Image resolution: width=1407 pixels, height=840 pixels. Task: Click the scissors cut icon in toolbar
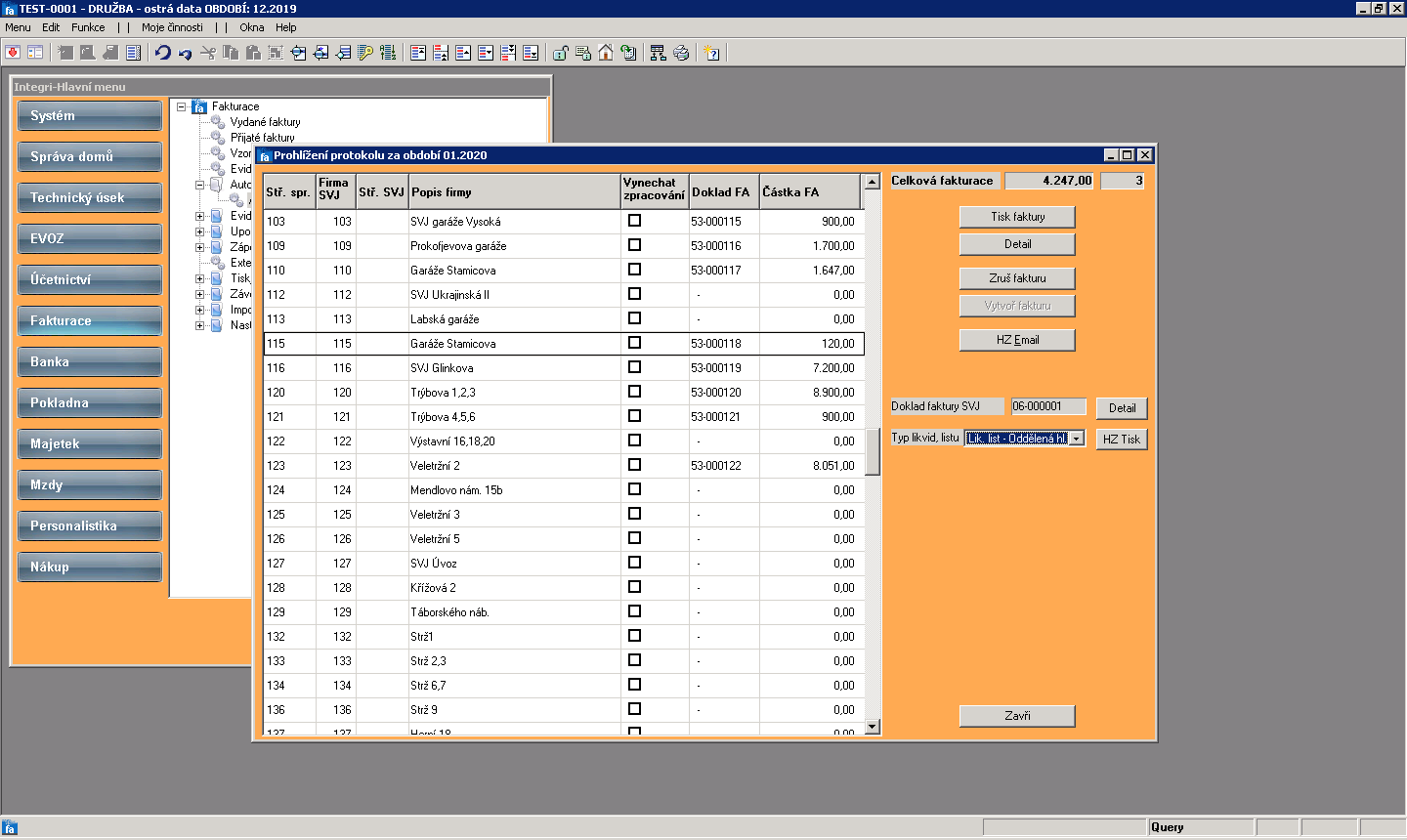(x=207, y=53)
